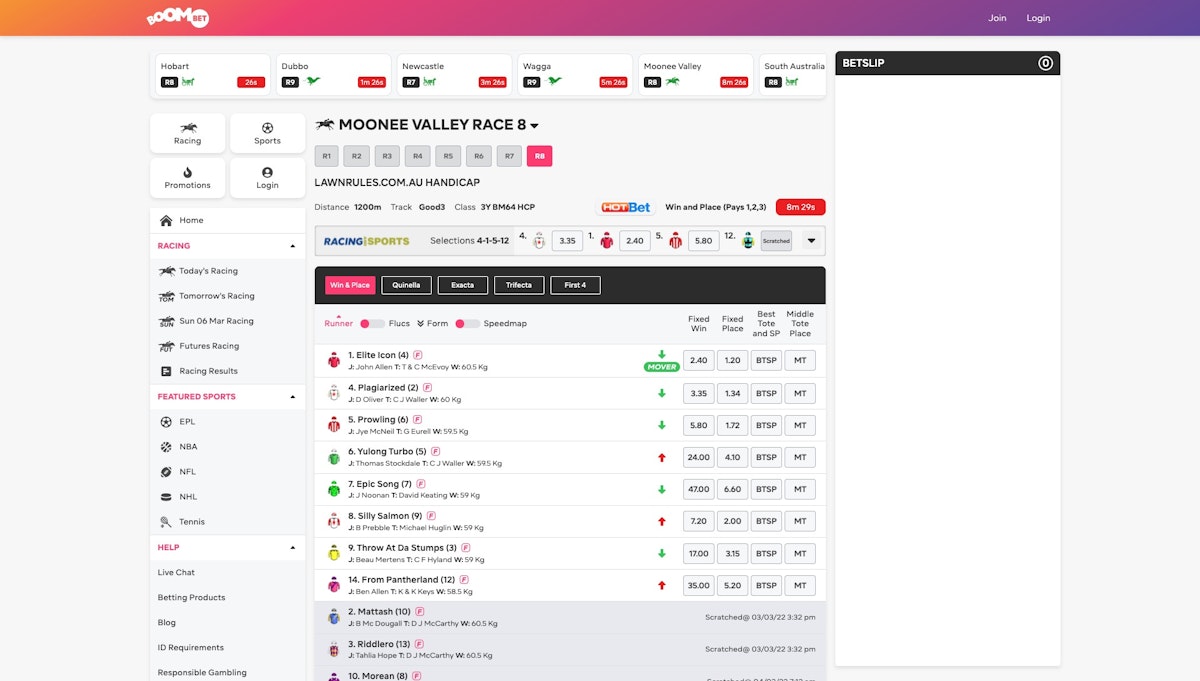
Task: Sort runners by Runner column
Action: [338, 323]
